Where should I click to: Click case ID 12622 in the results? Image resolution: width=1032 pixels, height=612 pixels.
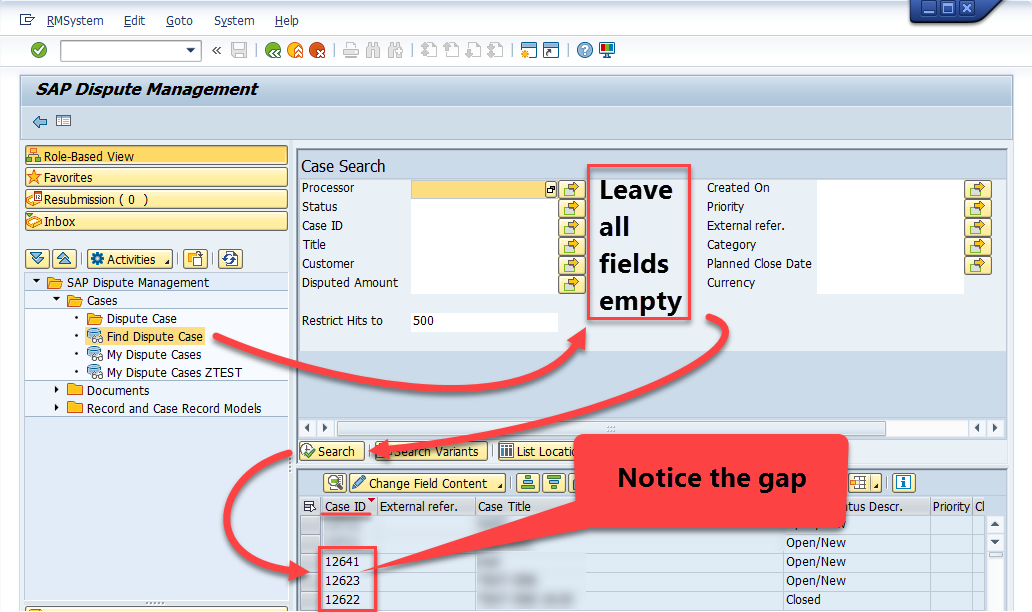[x=342, y=599]
